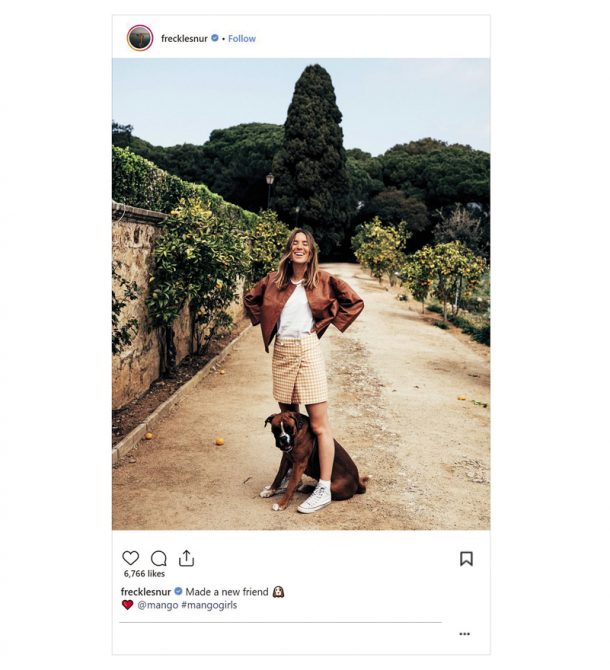The width and height of the screenshot is (610, 670).
Task: View who liked via 6,766 likes
Action: pos(144,574)
